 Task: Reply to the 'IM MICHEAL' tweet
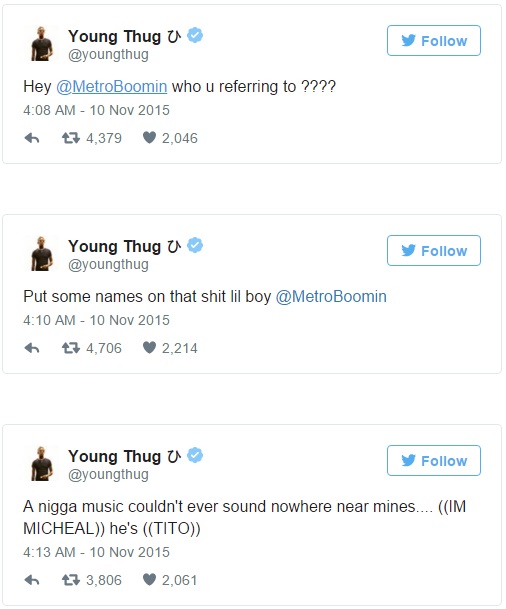click(32, 580)
